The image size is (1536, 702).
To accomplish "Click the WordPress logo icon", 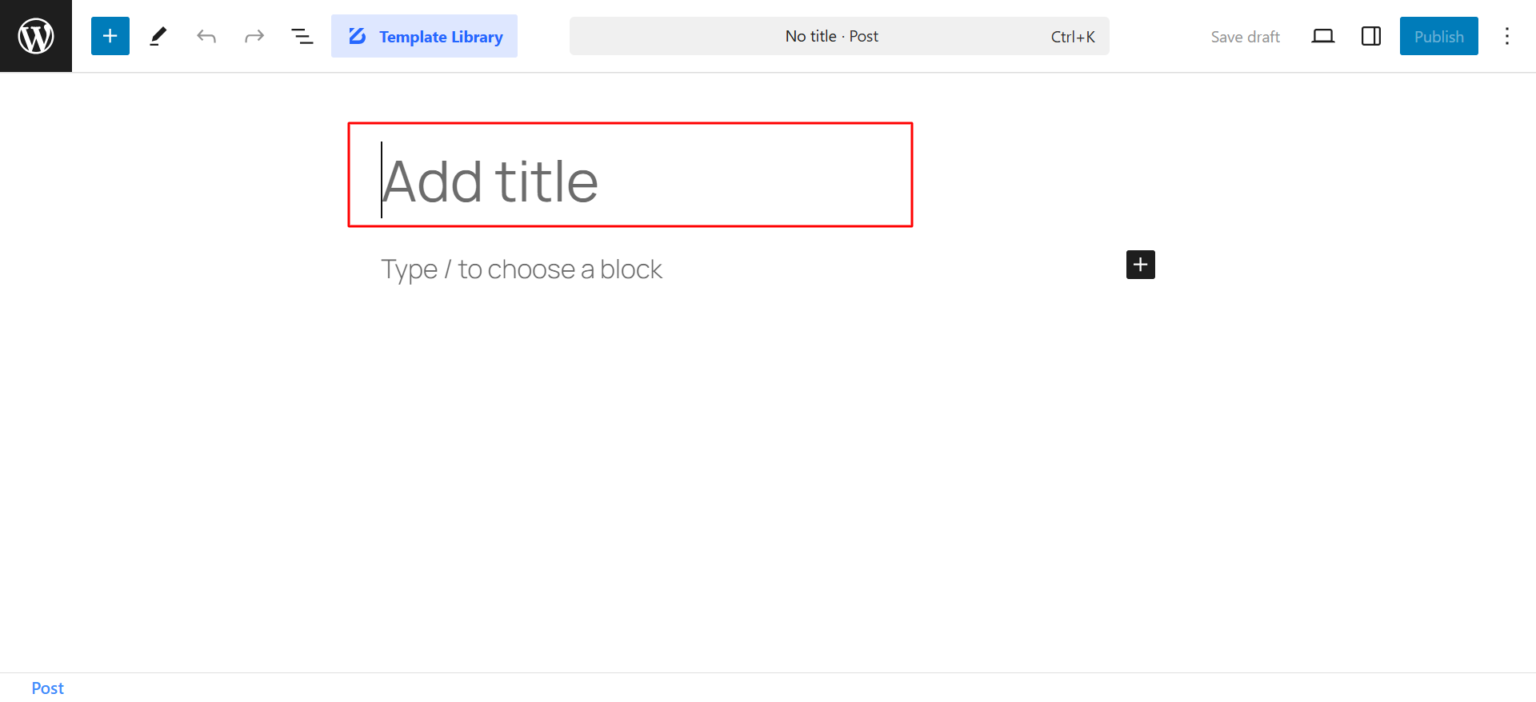I will (35, 35).
